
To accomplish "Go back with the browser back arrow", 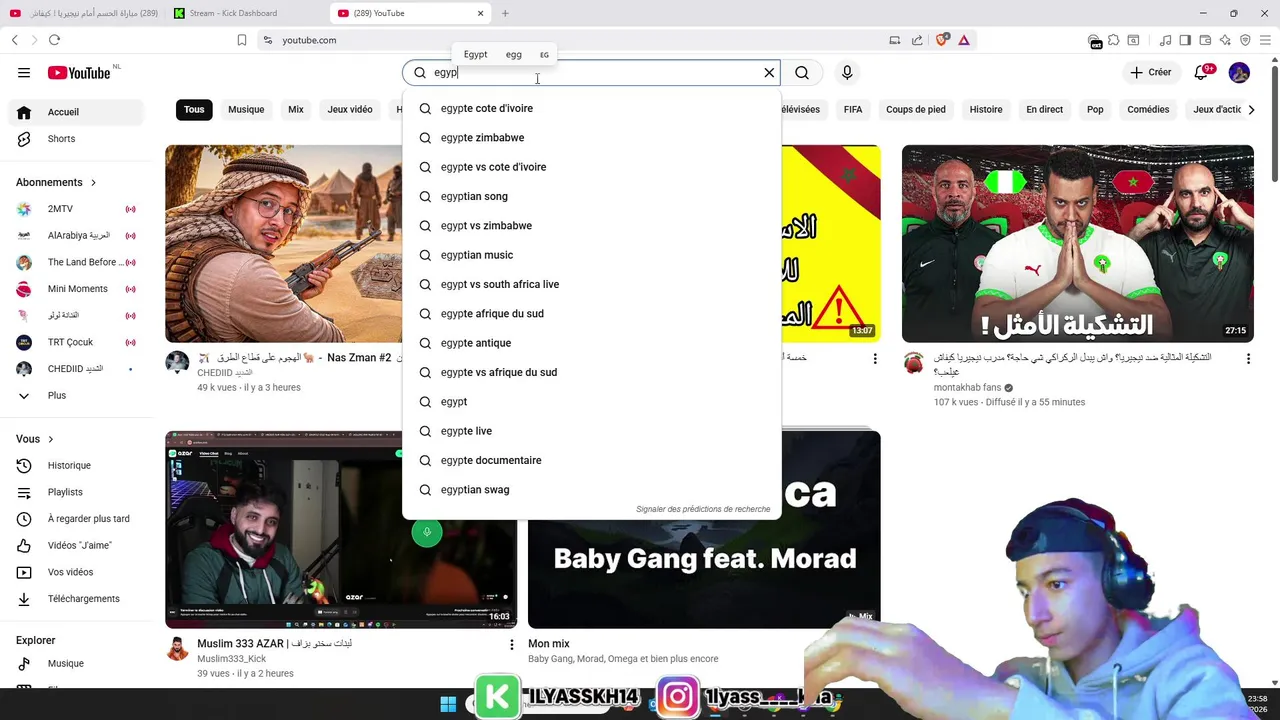I will [x=15, y=40].
